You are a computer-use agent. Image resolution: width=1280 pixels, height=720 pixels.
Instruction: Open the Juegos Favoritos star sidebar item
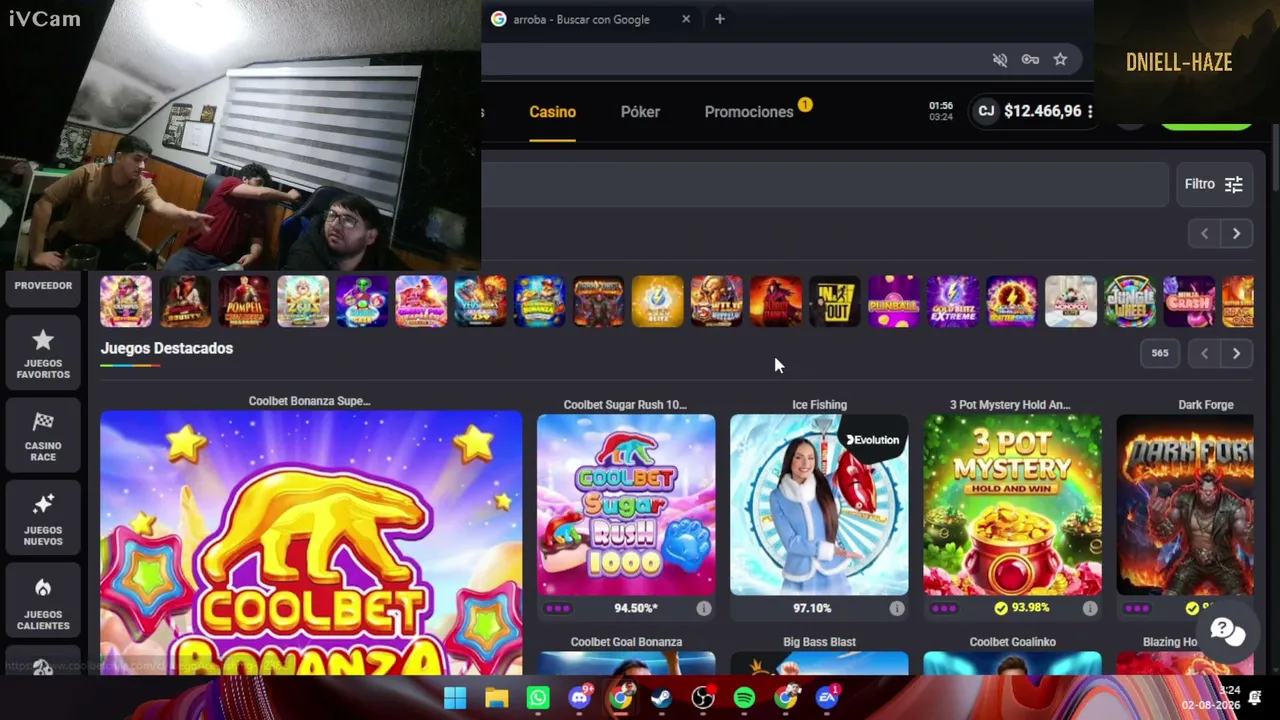(x=42, y=353)
